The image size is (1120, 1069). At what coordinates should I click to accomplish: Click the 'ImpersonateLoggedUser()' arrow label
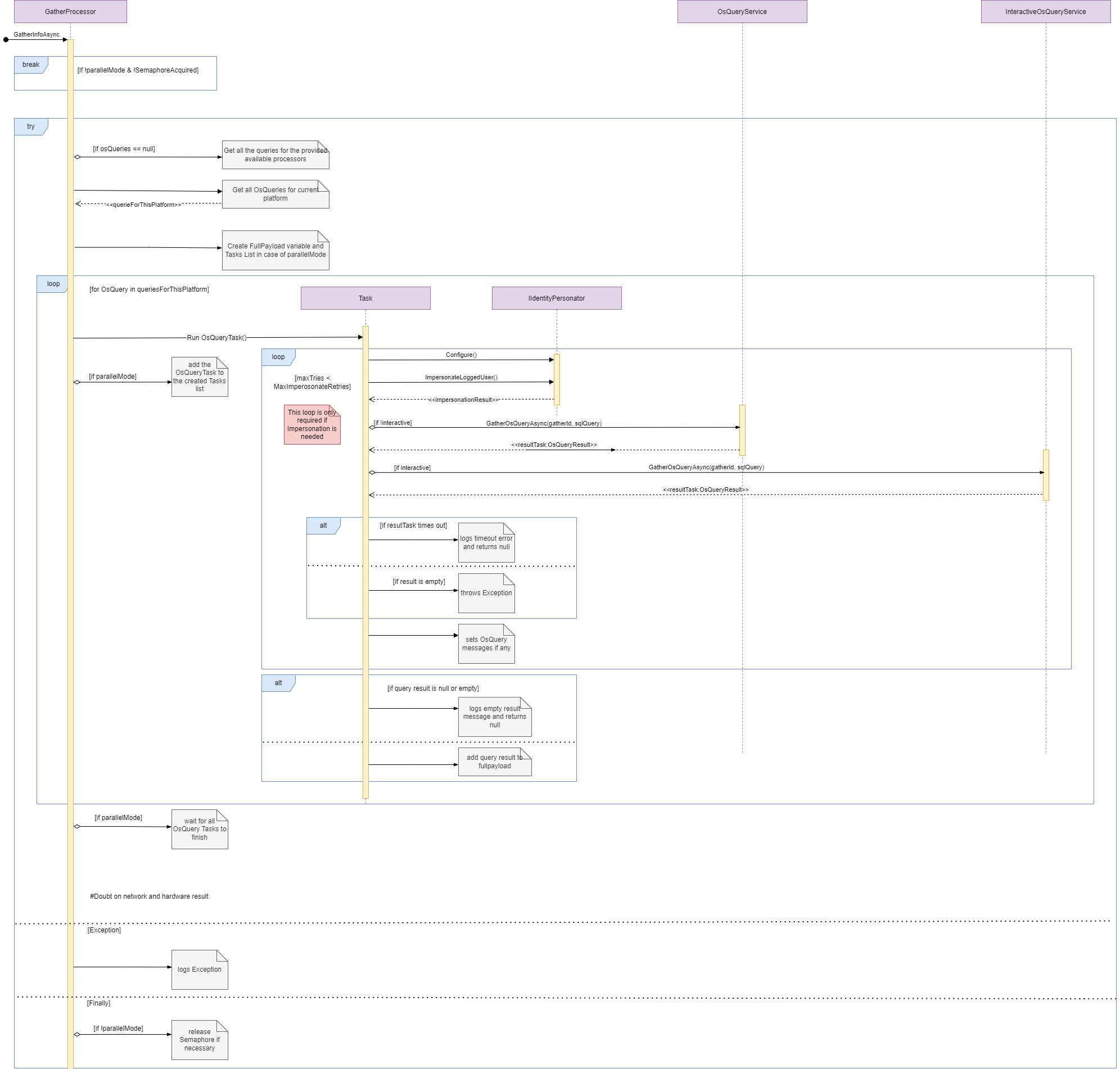click(x=461, y=377)
